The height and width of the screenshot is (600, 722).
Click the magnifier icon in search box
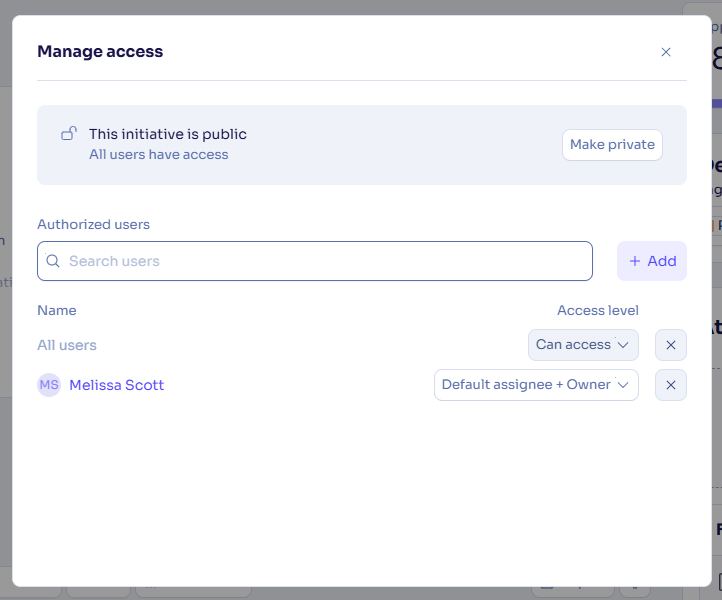coord(53,261)
